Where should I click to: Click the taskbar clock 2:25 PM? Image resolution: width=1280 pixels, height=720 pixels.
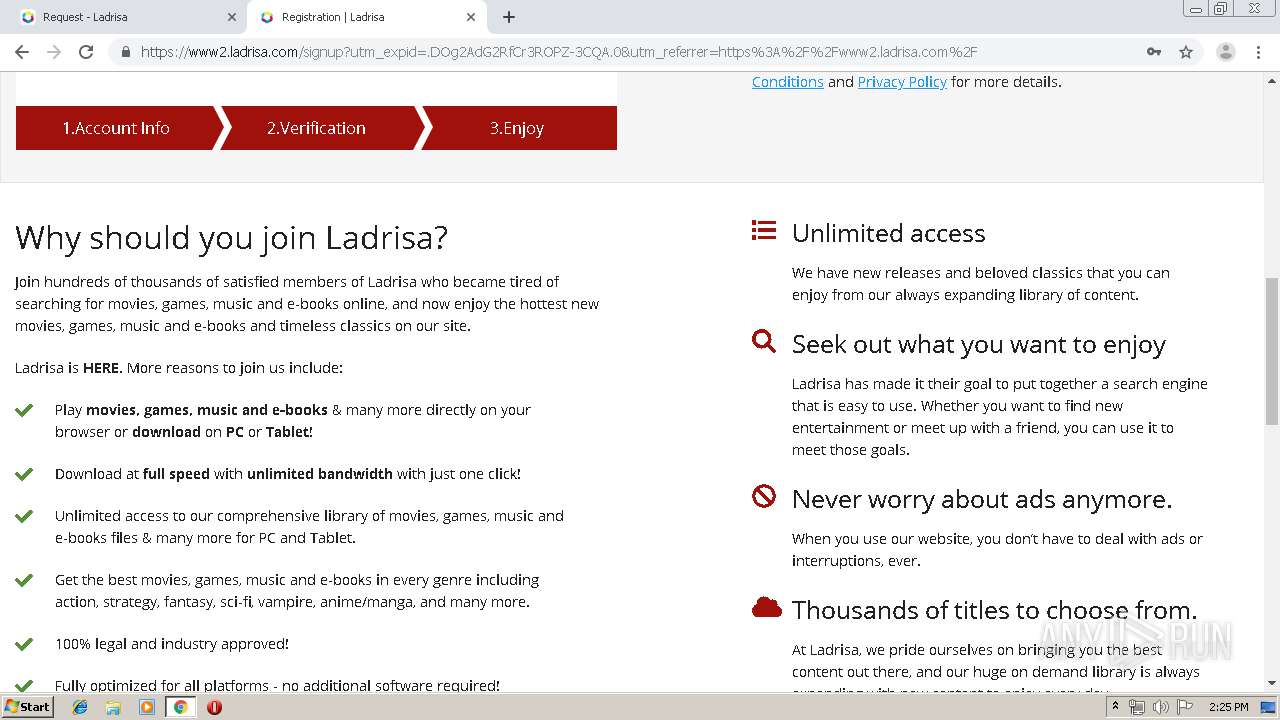point(1229,707)
